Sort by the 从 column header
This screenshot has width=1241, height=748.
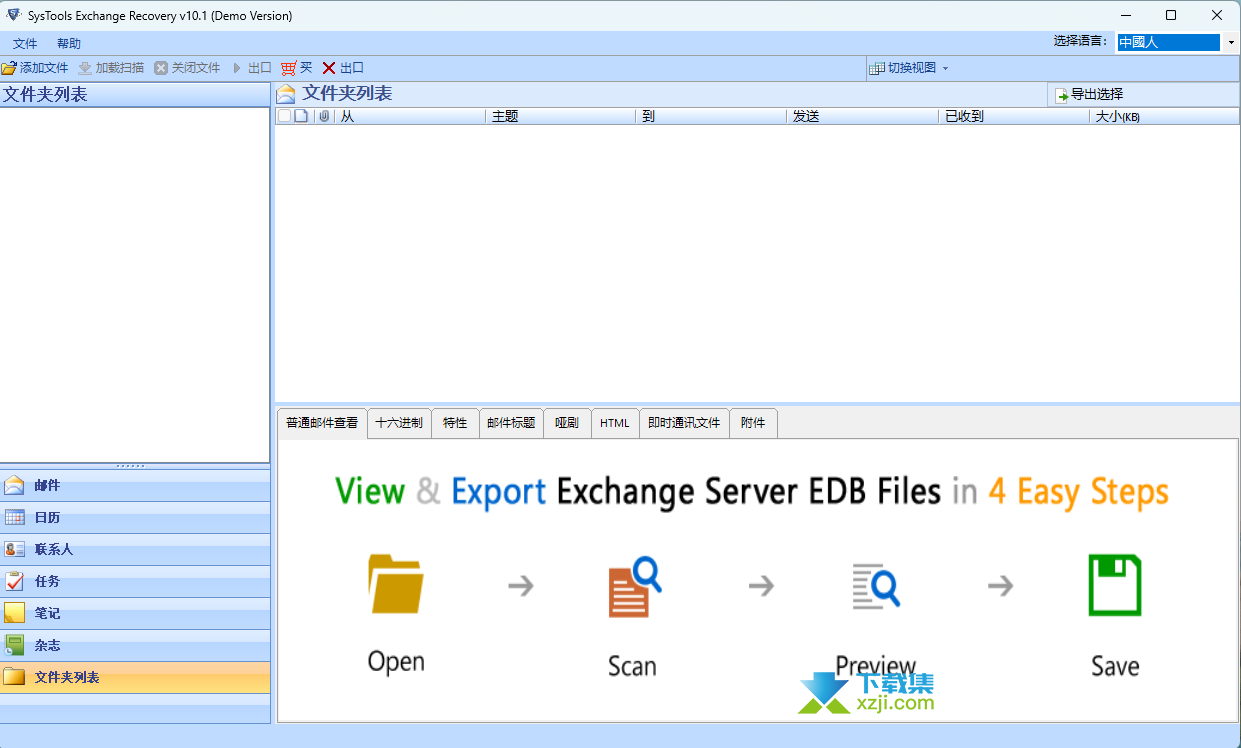pos(410,116)
